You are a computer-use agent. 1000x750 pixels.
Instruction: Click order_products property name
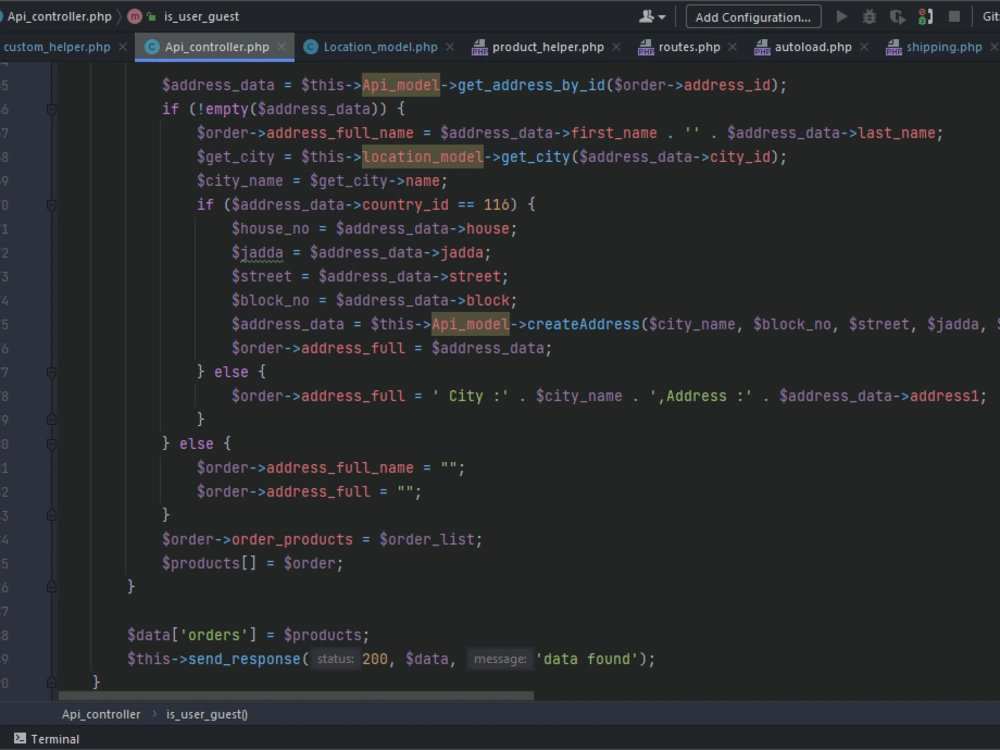[292, 540]
